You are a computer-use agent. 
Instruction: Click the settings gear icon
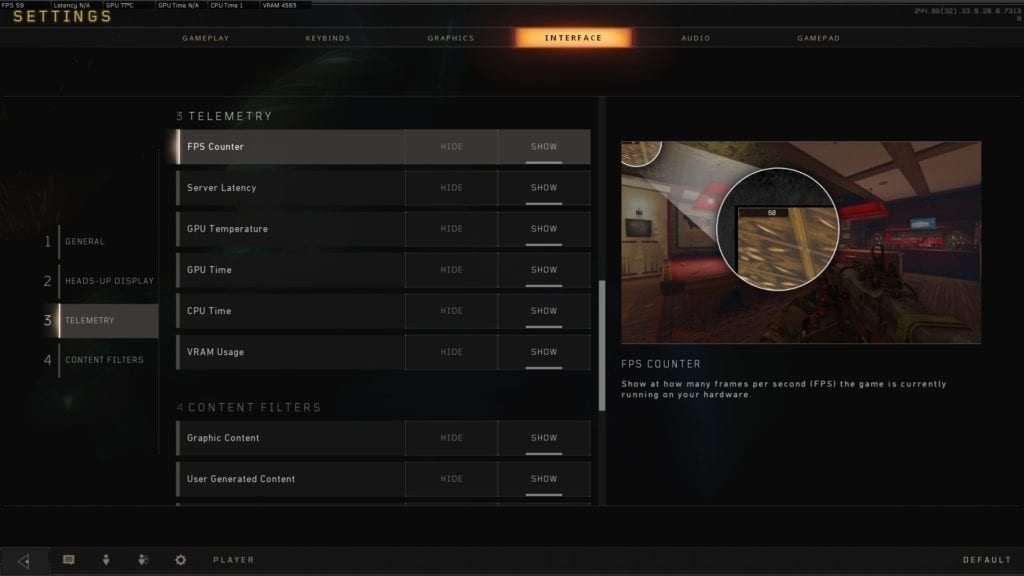tap(181, 560)
